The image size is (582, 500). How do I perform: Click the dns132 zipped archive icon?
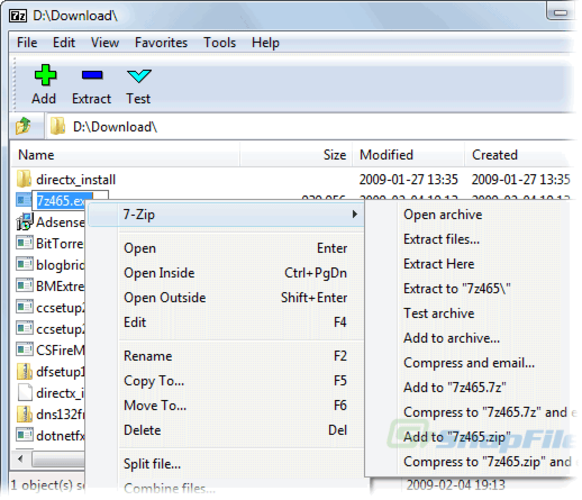click(x=24, y=414)
